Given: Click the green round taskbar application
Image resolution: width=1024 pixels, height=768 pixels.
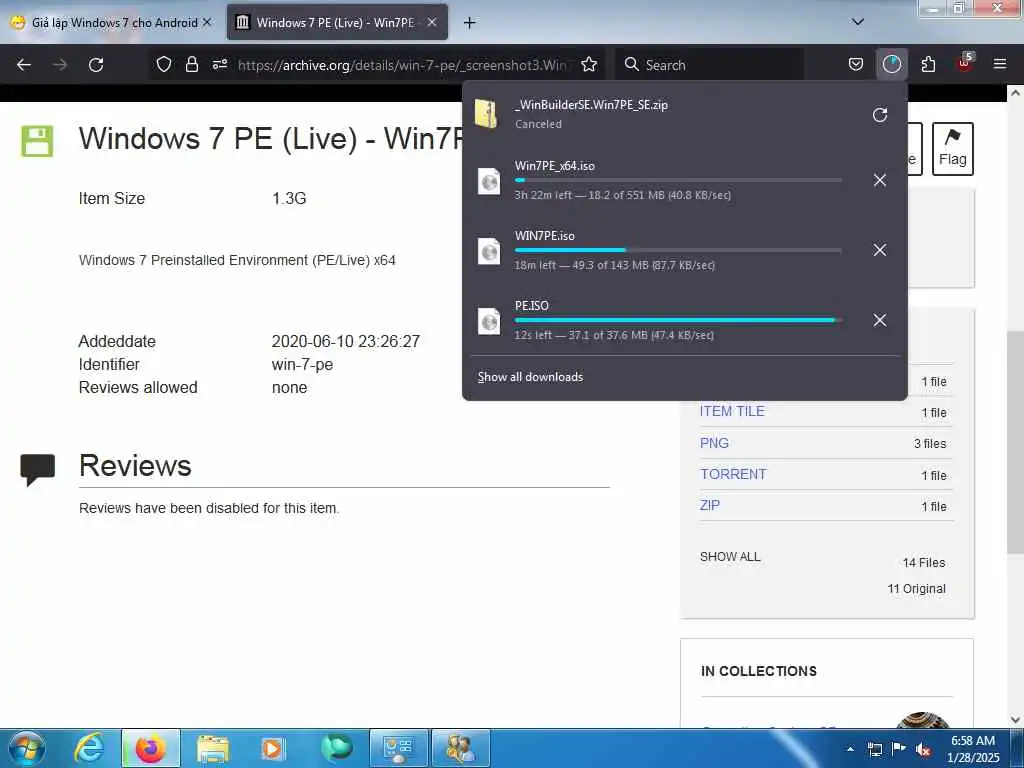Looking at the screenshot, I should 336,748.
